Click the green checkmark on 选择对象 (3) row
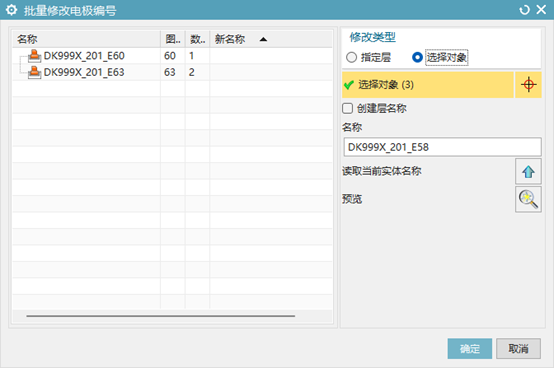554x368 pixels. pos(349,85)
